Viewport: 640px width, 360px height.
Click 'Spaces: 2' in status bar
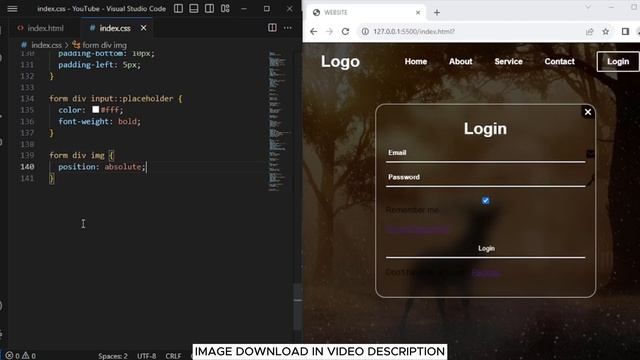(x=113, y=356)
